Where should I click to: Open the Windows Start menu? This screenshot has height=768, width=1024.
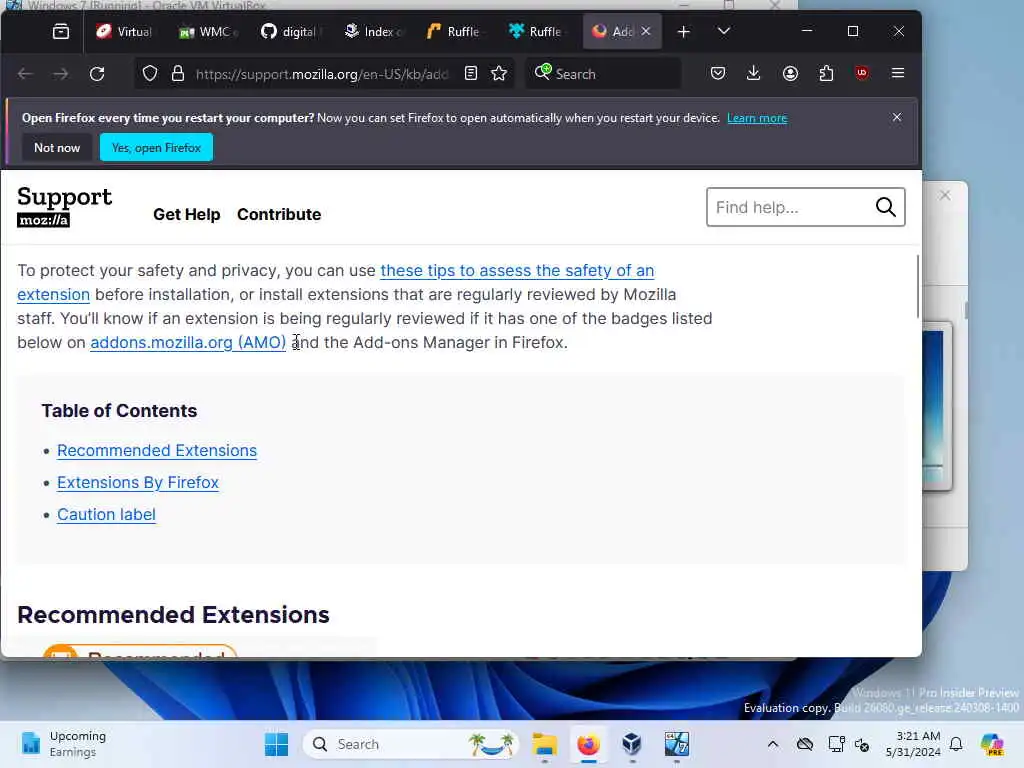tap(276, 744)
